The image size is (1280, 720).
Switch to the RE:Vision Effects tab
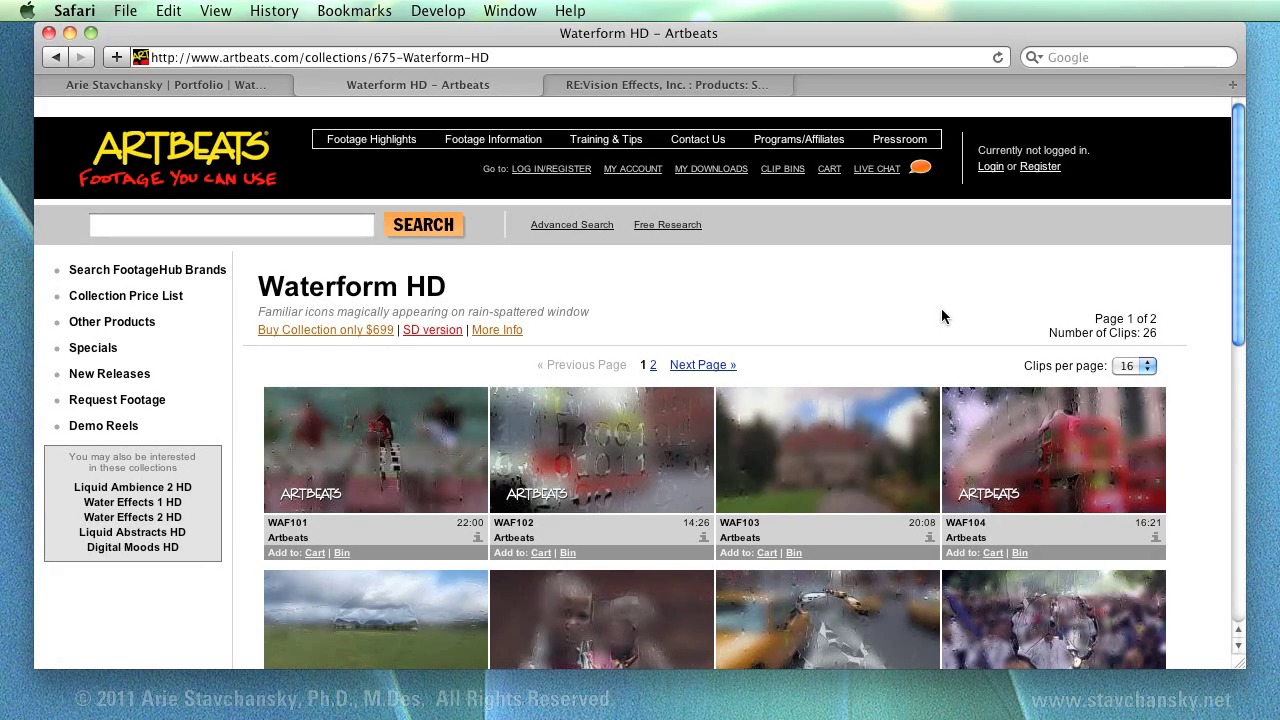click(667, 85)
